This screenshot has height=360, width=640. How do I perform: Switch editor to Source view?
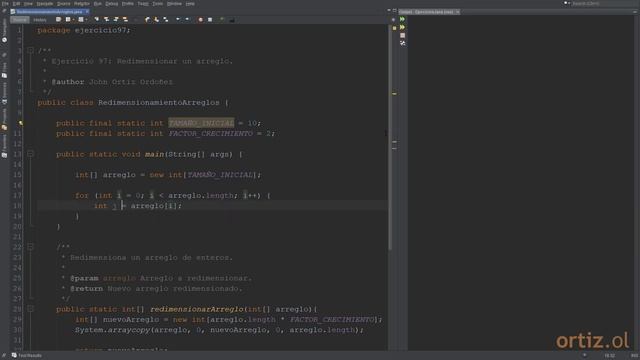(x=20, y=20)
